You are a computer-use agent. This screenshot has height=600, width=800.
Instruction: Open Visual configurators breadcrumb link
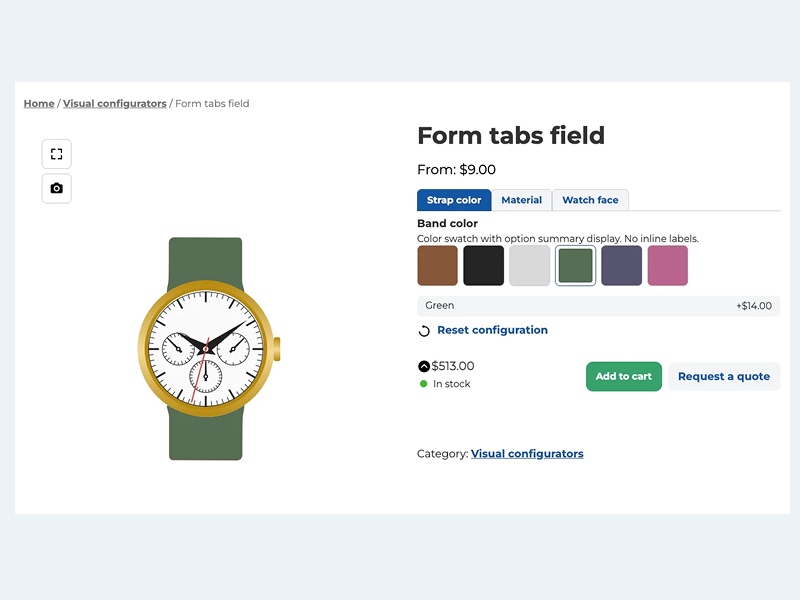point(115,104)
